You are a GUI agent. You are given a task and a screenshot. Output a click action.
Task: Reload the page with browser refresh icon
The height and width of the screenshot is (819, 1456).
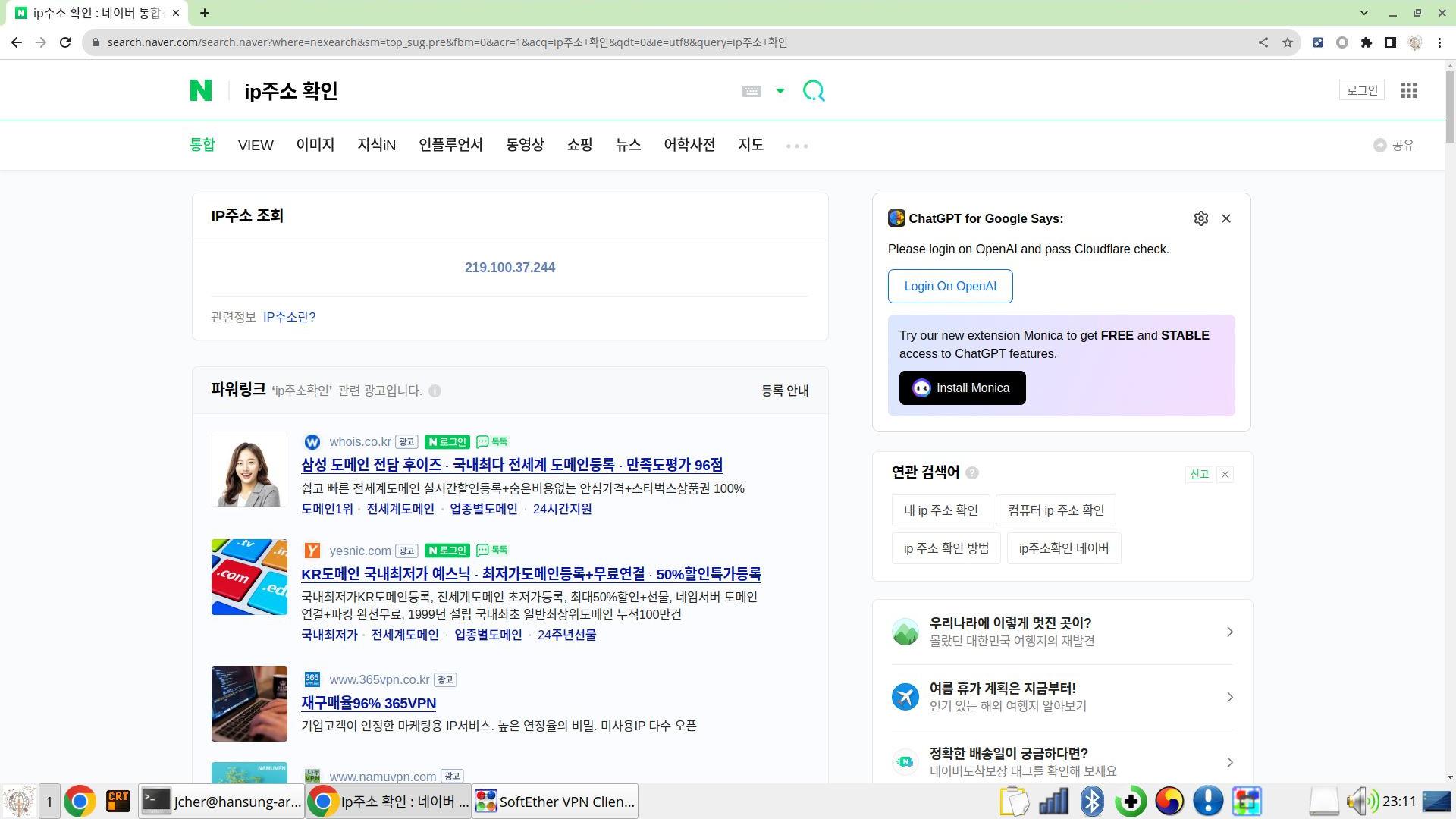(x=65, y=42)
